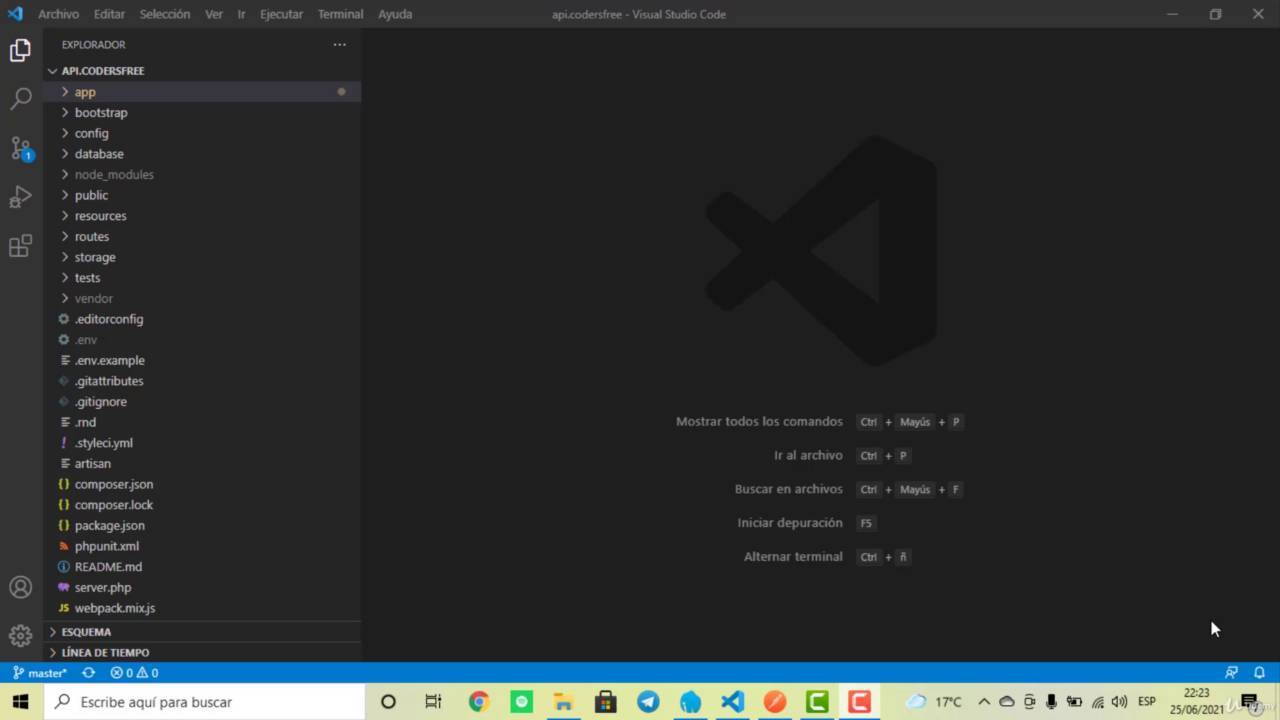Click the Accounts icon in activity bar
Image resolution: width=1280 pixels, height=720 pixels.
click(x=21, y=587)
